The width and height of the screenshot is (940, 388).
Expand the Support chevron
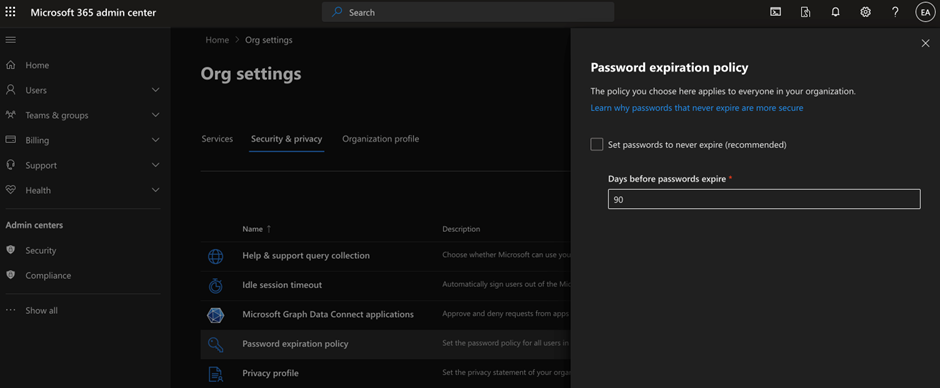(155, 165)
